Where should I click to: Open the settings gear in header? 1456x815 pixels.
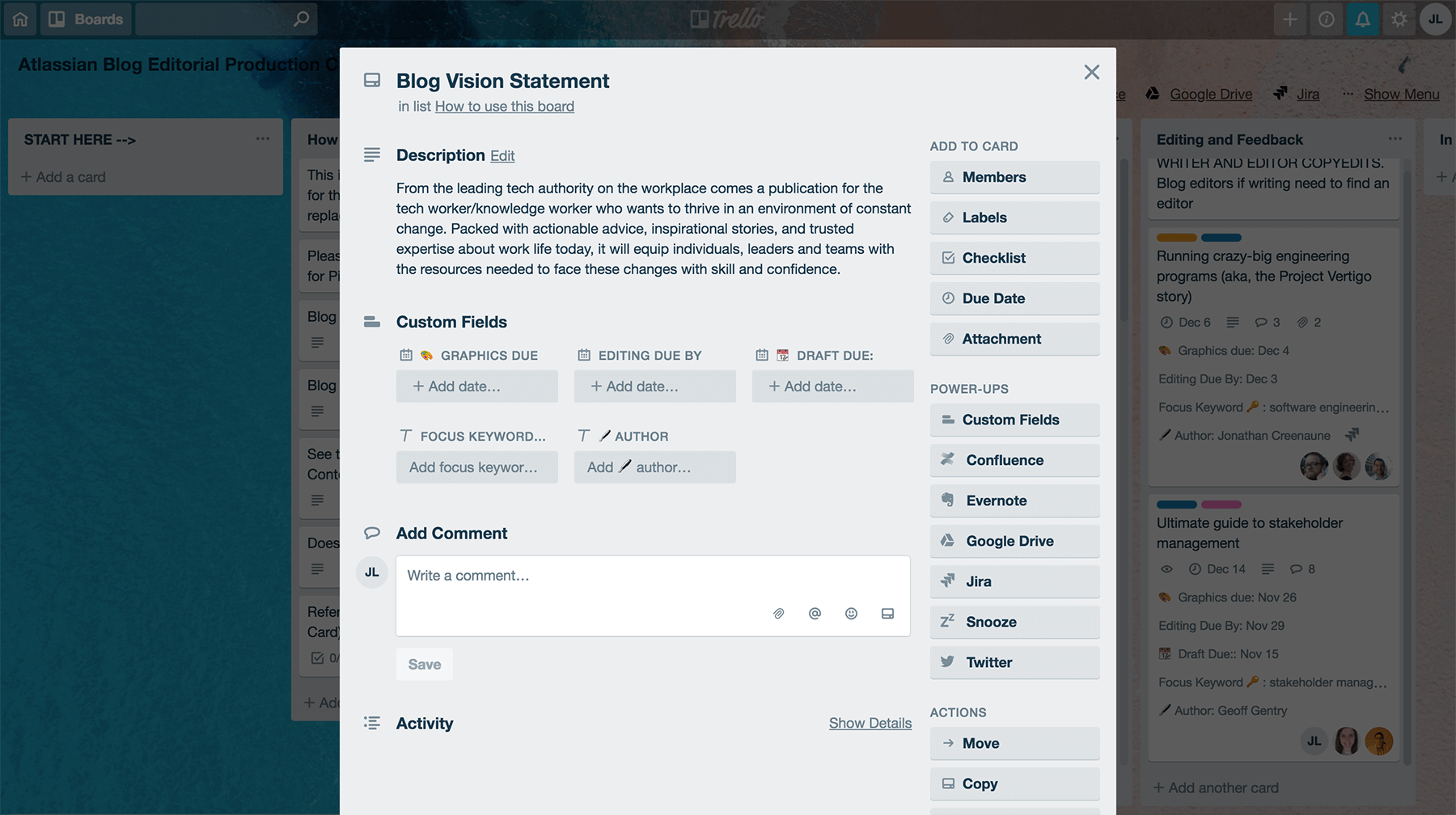pyautogui.click(x=1399, y=19)
